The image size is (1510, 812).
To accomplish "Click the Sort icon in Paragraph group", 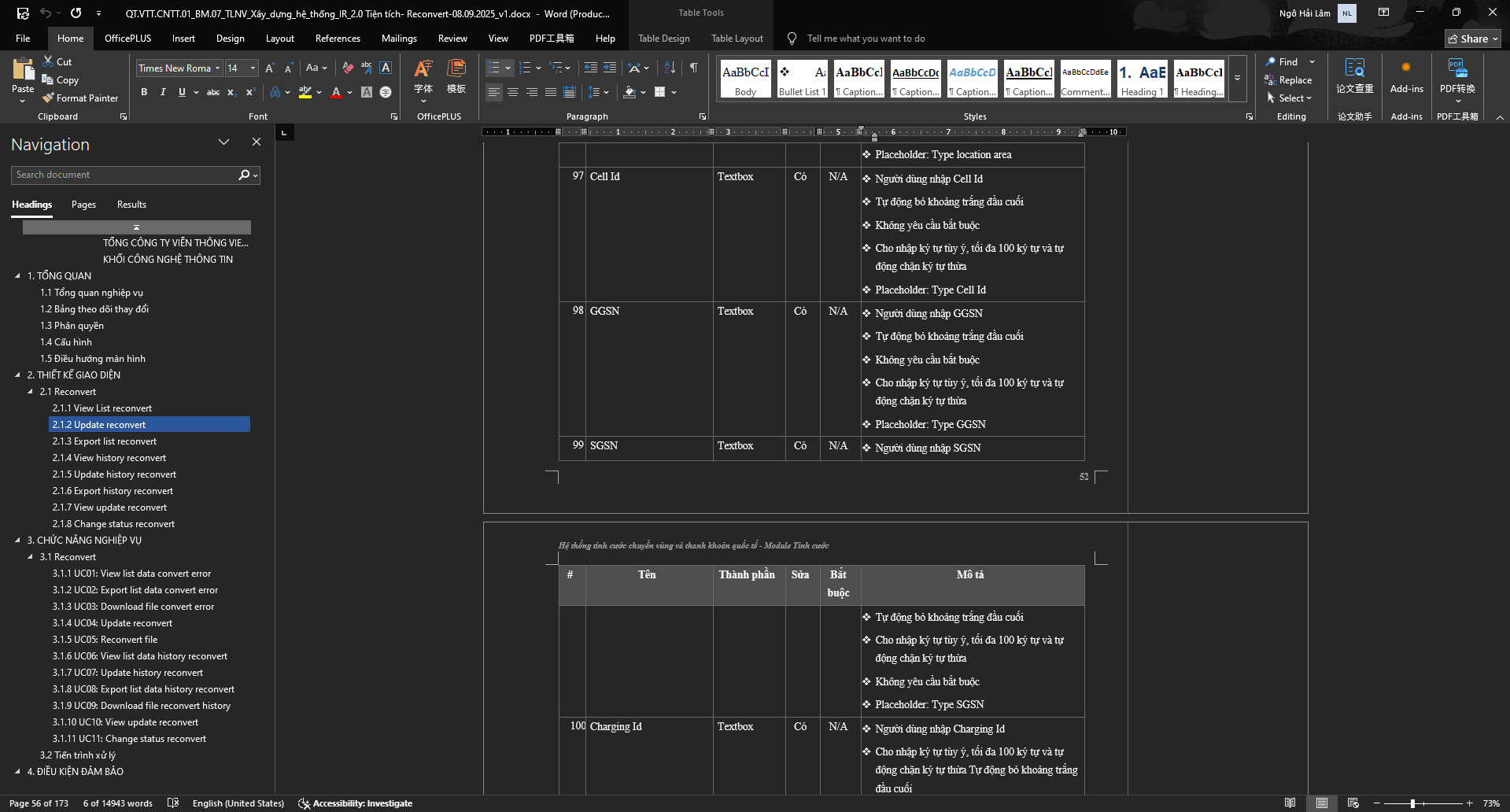I will pos(670,68).
